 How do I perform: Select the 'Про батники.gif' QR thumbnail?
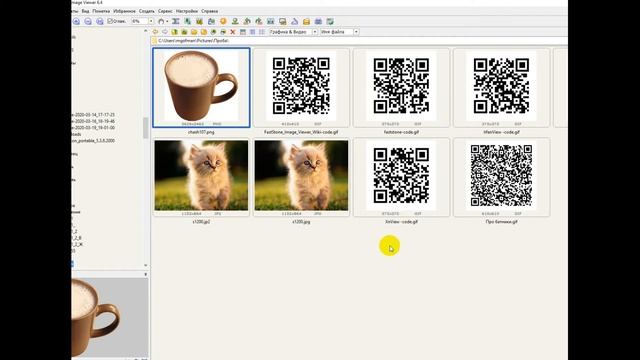click(x=501, y=177)
